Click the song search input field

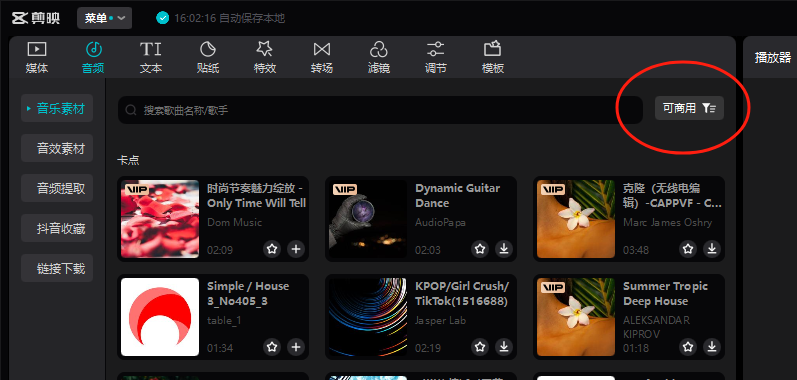[380, 110]
